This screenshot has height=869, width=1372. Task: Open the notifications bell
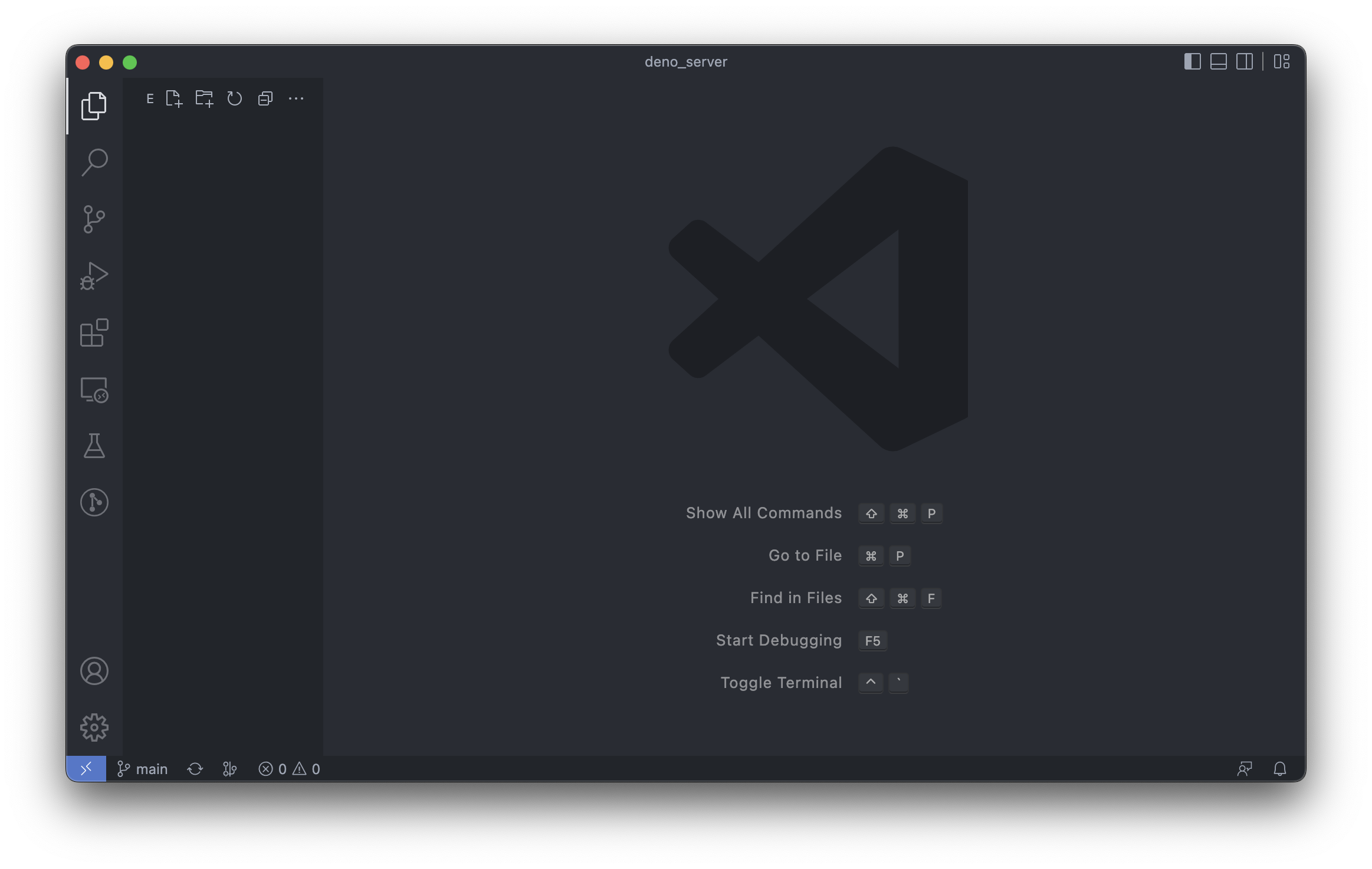coord(1279,769)
